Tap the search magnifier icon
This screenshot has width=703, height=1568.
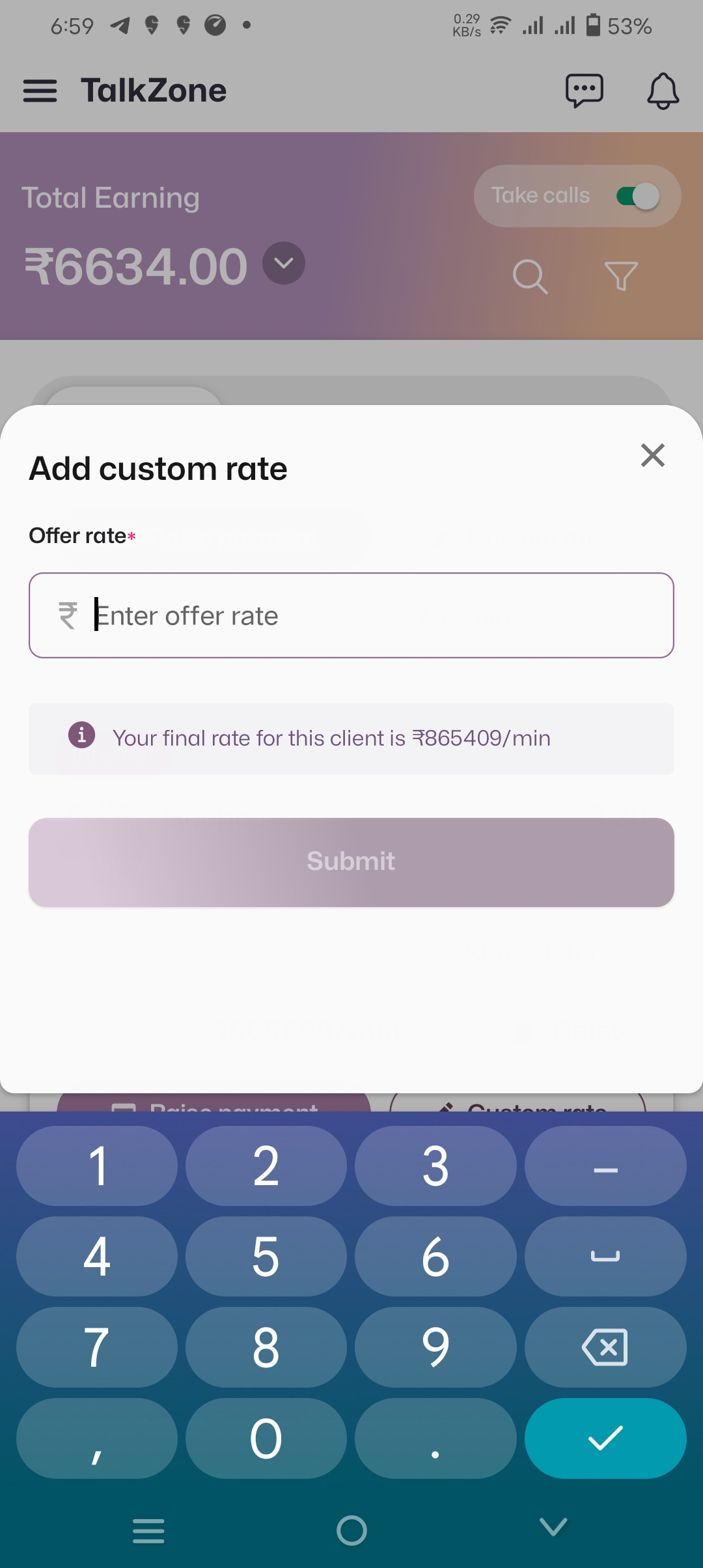tap(530, 277)
